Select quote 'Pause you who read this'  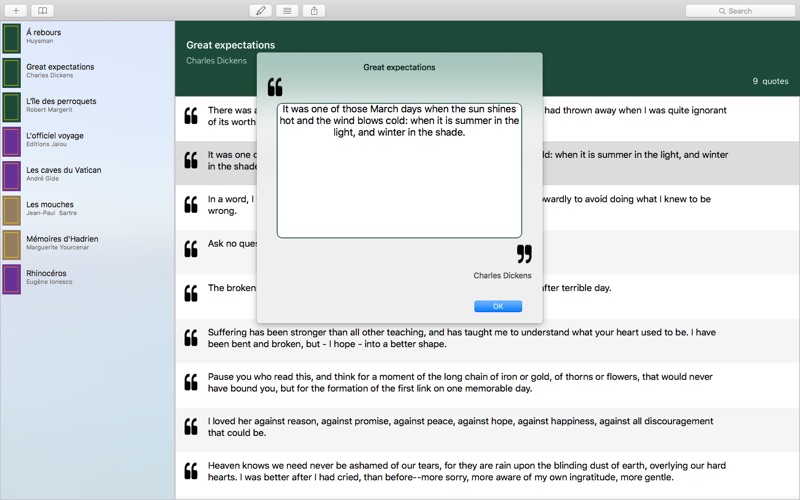pyautogui.click(x=460, y=383)
